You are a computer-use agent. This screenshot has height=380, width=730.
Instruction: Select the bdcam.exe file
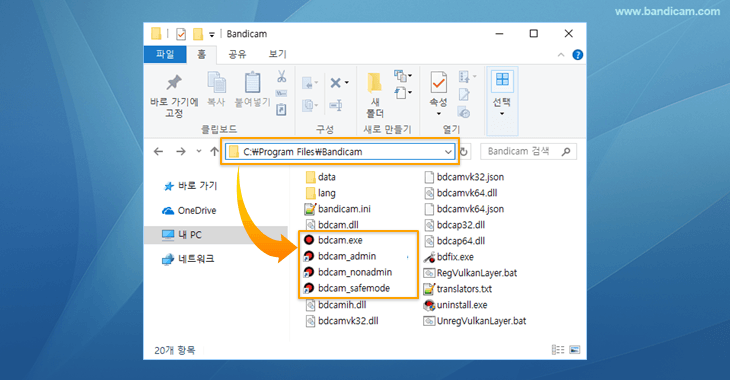click(333, 240)
